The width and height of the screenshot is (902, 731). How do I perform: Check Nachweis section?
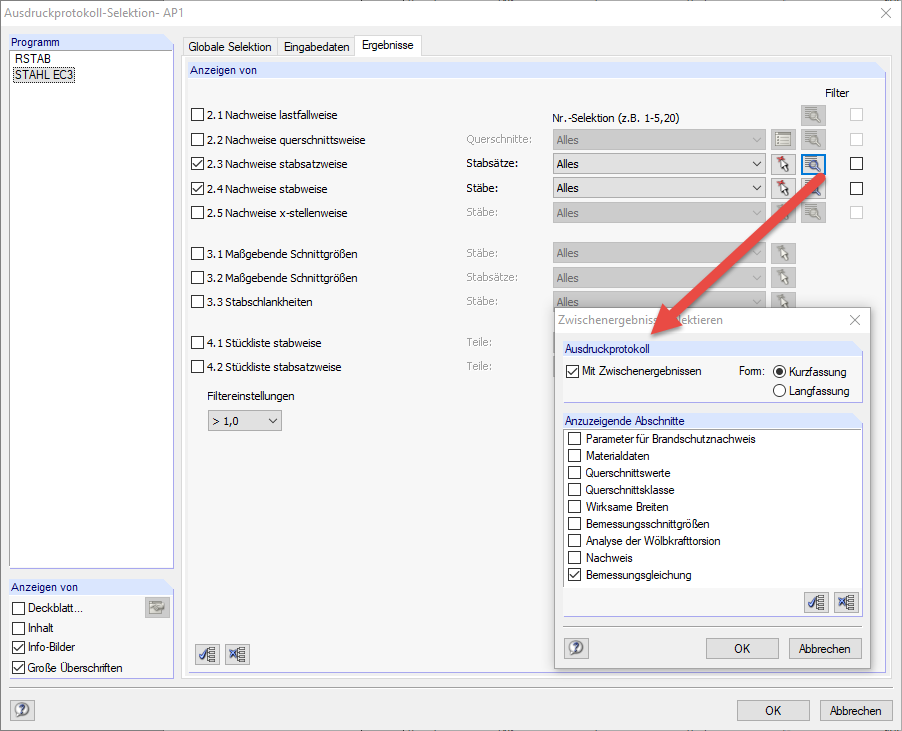click(x=574, y=558)
